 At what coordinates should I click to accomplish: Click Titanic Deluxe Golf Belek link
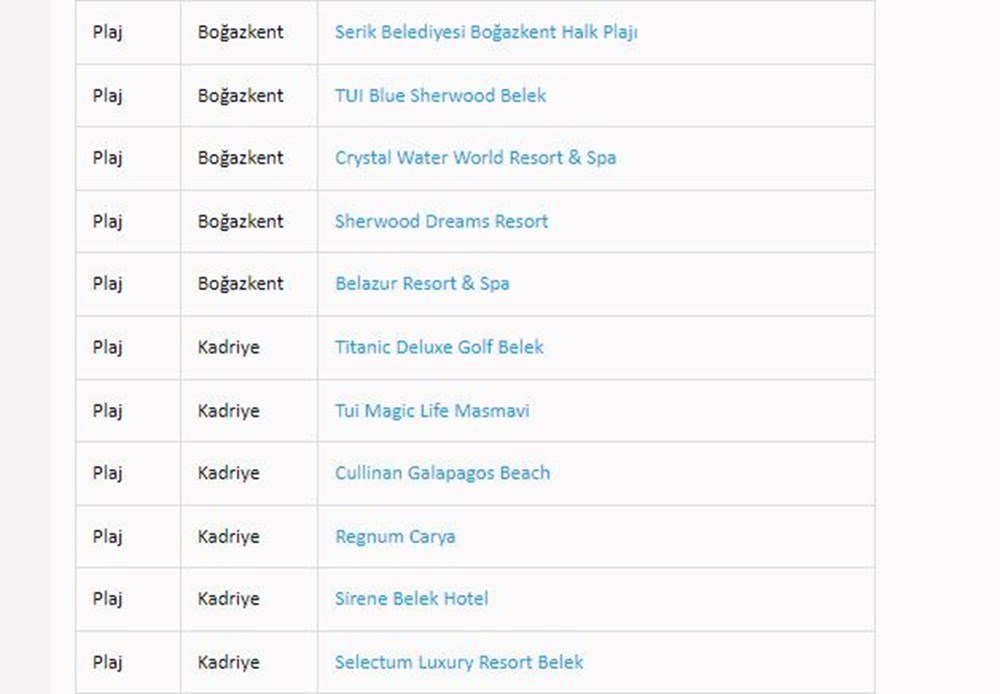(x=439, y=347)
